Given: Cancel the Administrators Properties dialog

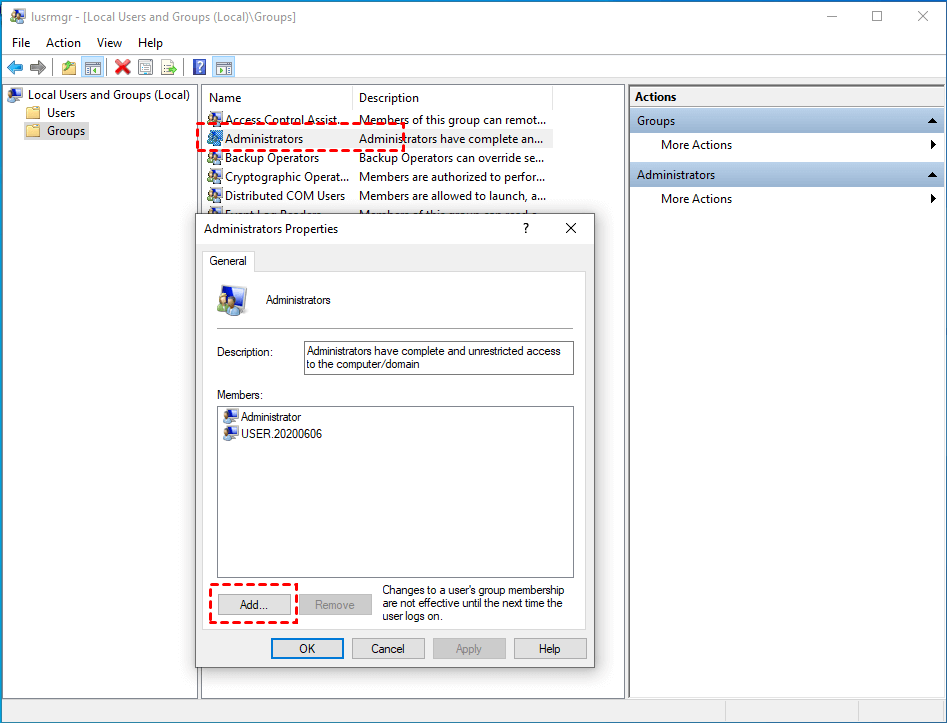Looking at the screenshot, I should (x=388, y=649).
